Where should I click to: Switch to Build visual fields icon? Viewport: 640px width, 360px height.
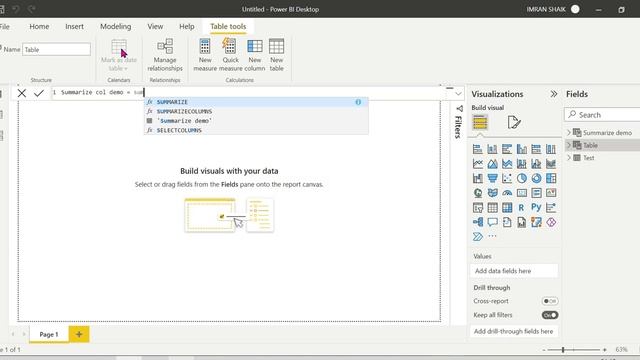click(480, 122)
